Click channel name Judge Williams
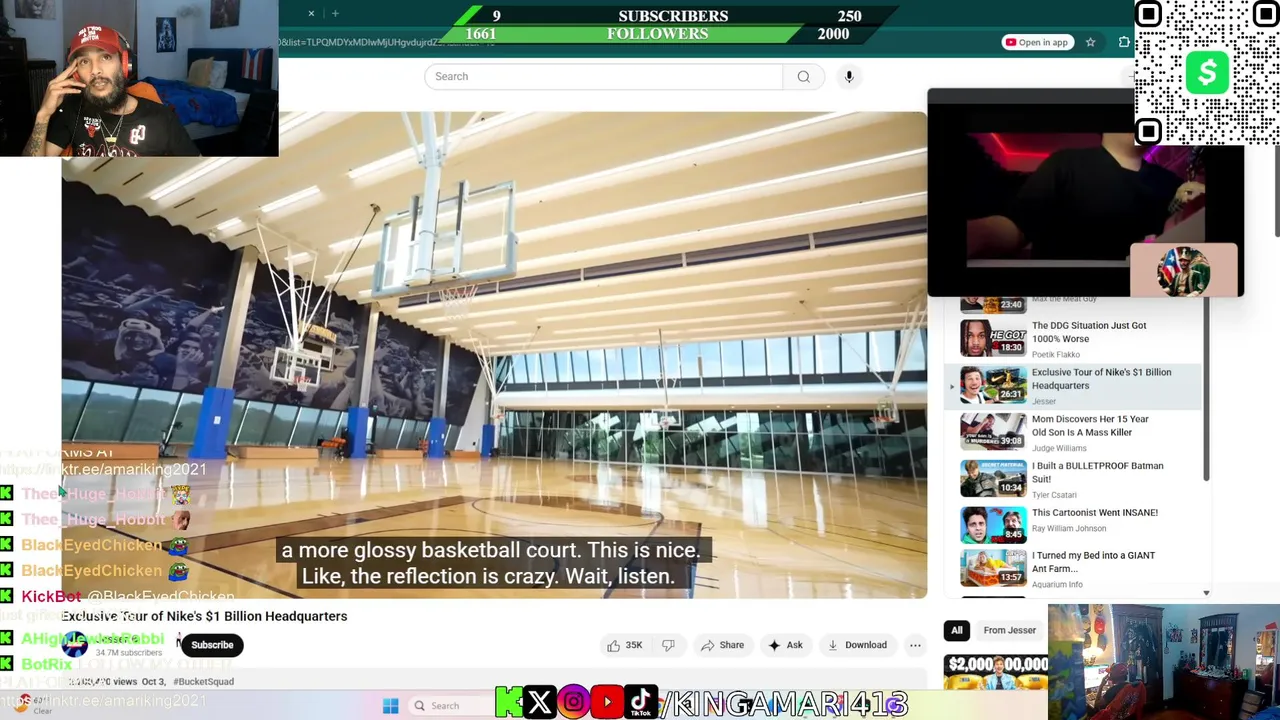This screenshot has height=720, width=1280. (x=1059, y=448)
